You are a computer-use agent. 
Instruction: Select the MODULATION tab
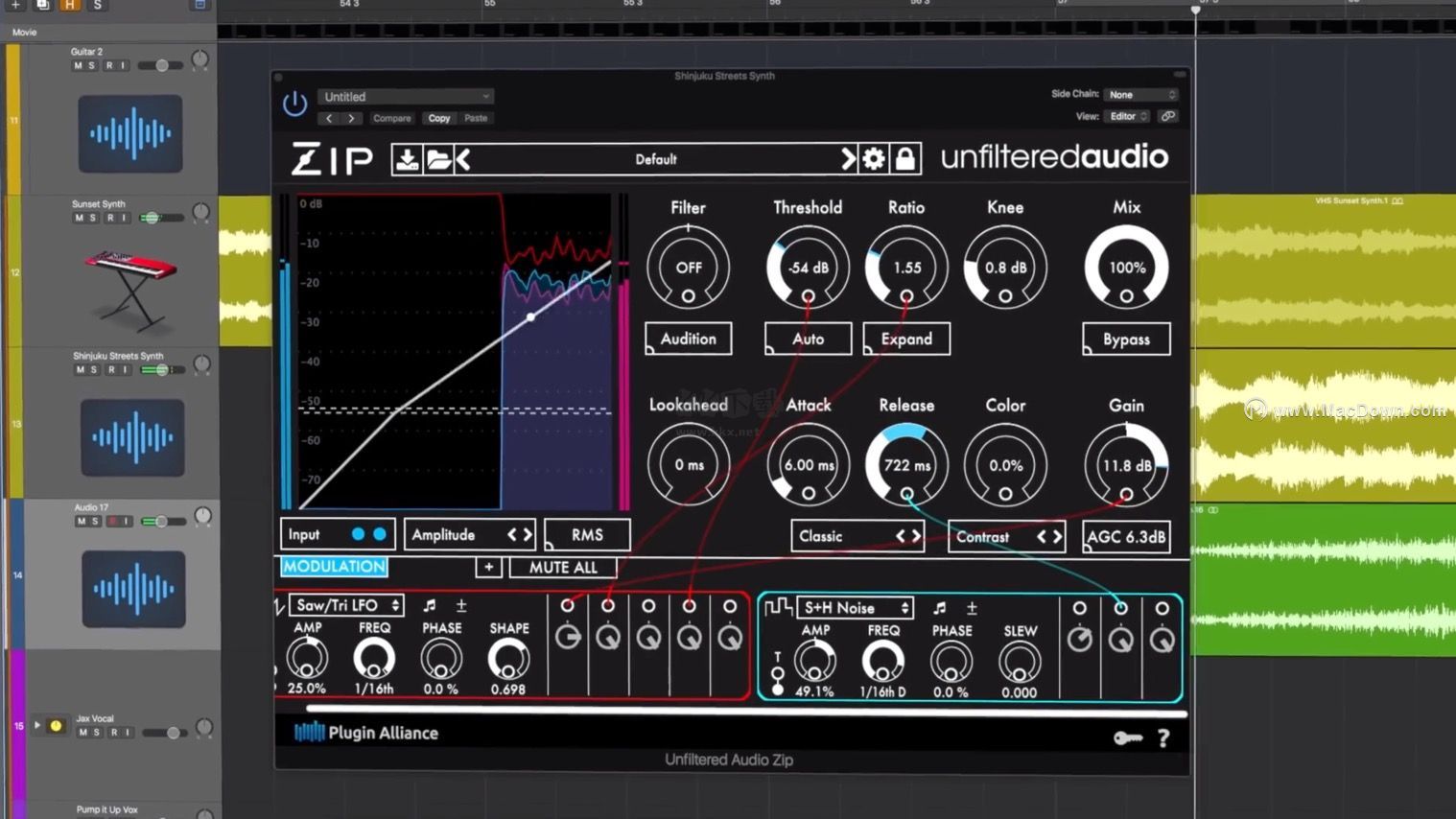[333, 567]
